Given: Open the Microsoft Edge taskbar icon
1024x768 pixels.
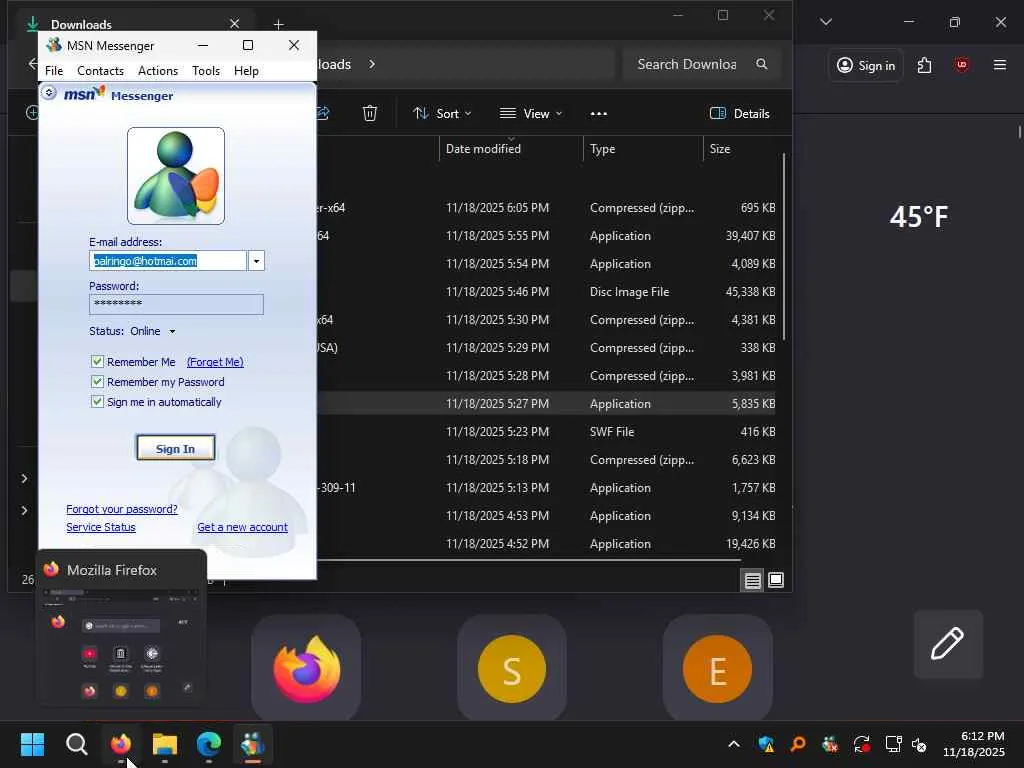Looking at the screenshot, I should pyautogui.click(x=208, y=744).
